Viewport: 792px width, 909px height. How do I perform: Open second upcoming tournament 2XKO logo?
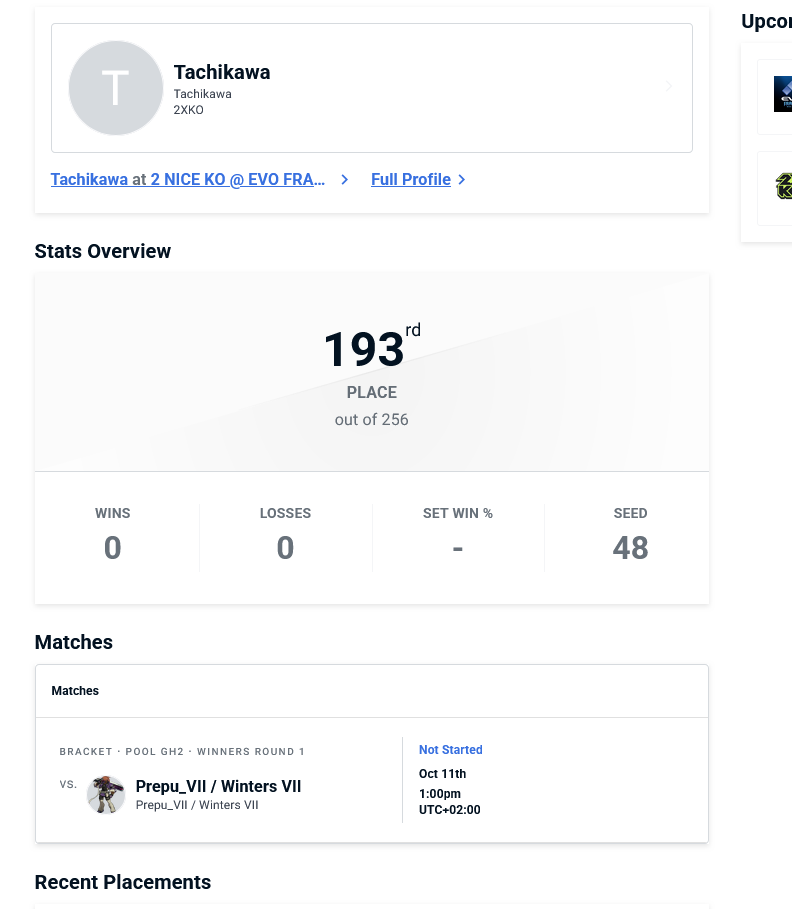784,186
